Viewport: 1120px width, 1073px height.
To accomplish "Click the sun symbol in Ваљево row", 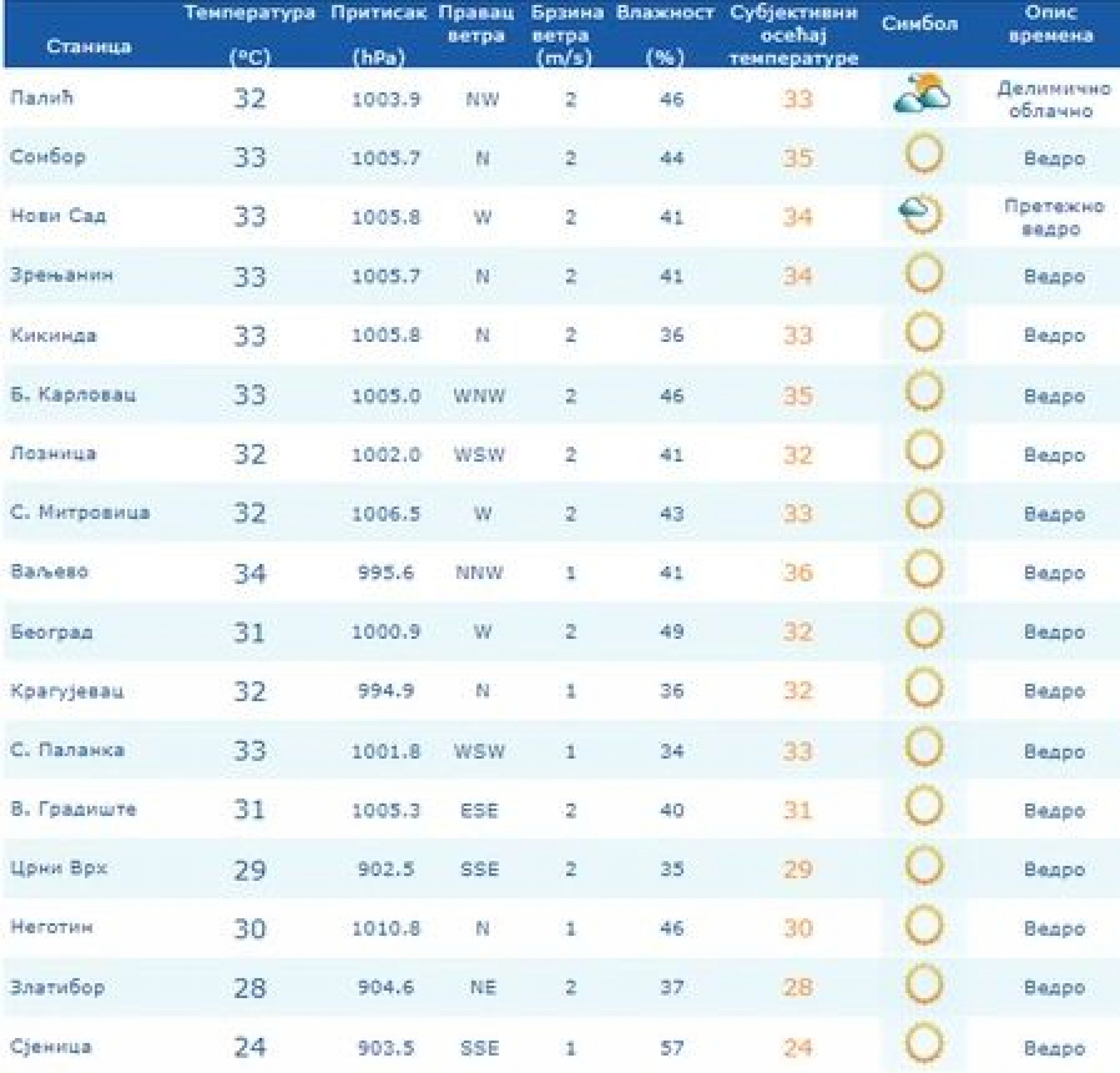I will (x=924, y=570).
